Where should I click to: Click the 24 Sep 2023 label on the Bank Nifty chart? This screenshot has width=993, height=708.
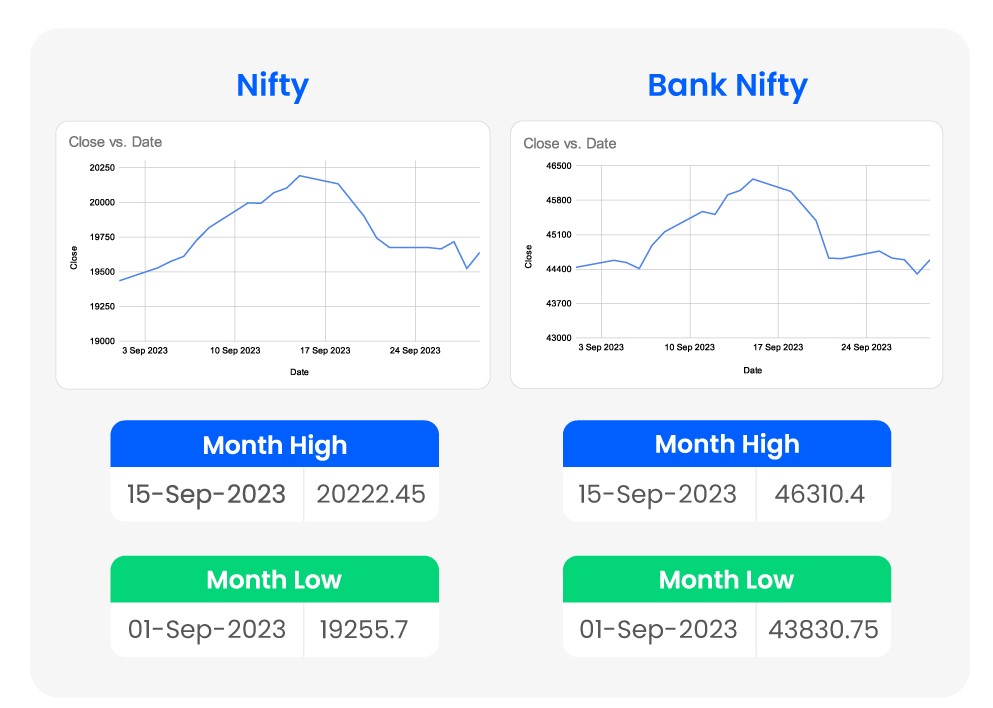click(x=866, y=348)
